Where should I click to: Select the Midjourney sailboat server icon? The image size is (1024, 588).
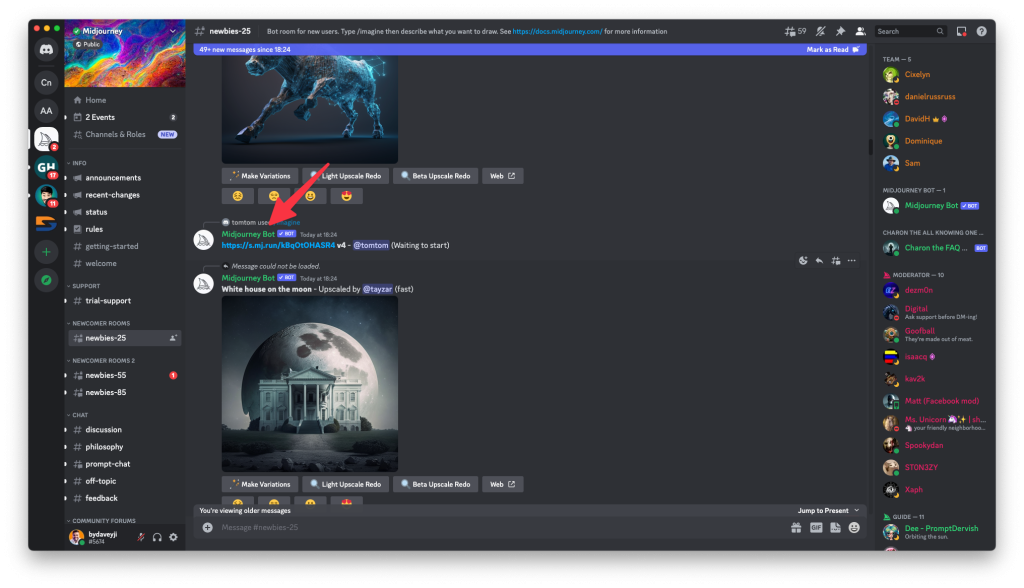46,139
